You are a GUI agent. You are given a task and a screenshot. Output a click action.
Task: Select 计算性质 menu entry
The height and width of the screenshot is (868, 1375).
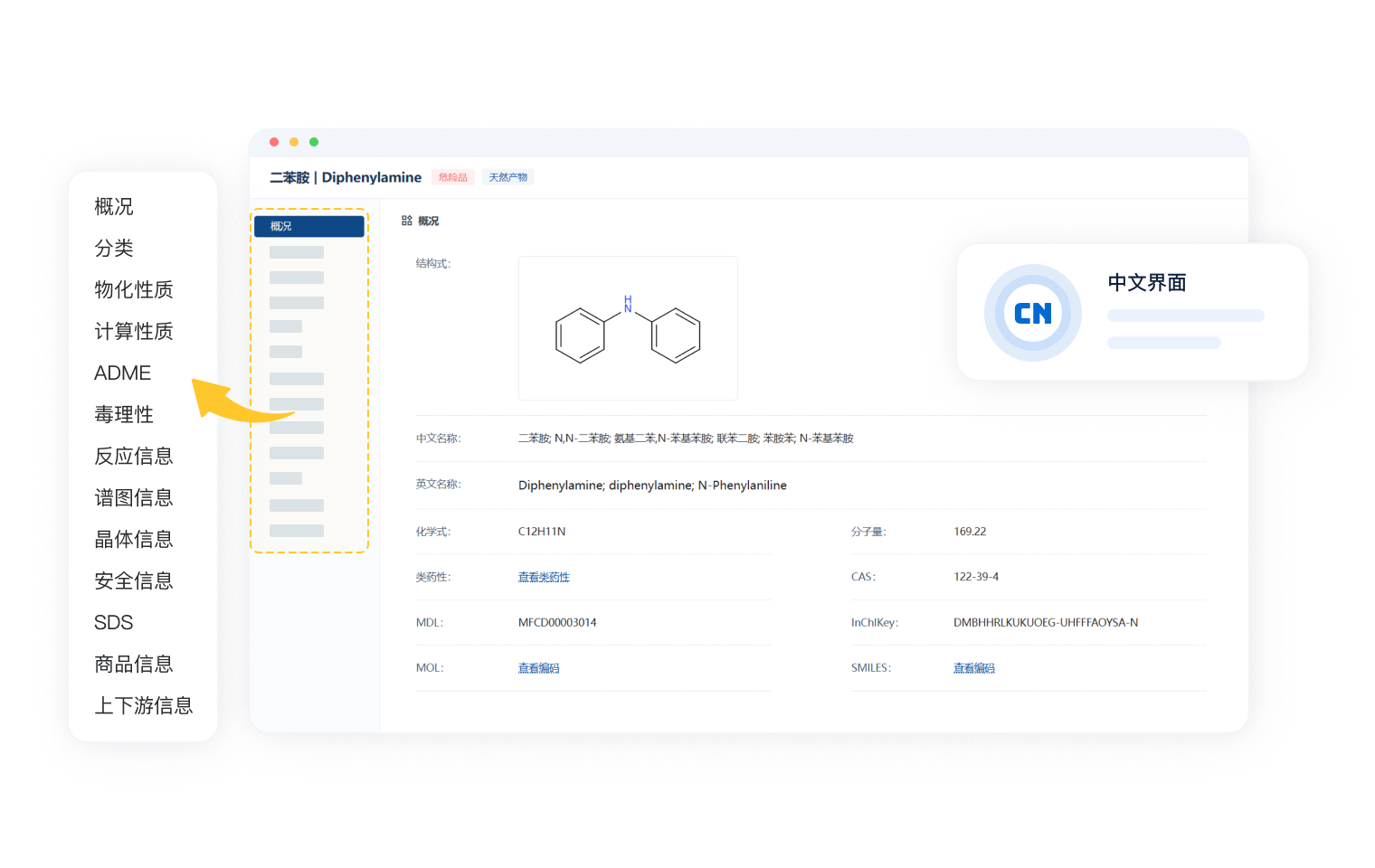(133, 332)
